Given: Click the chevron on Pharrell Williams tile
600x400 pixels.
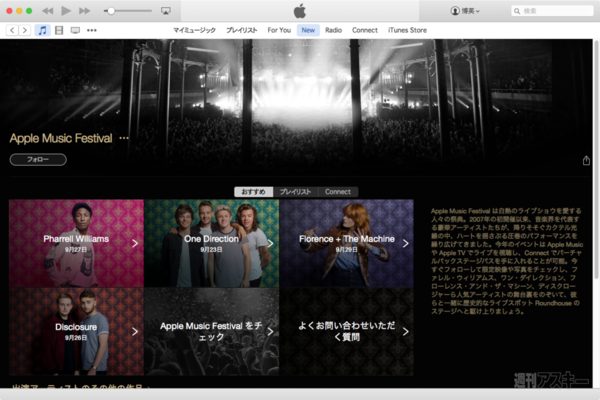Looking at the screenshot, I should point(135,243).
